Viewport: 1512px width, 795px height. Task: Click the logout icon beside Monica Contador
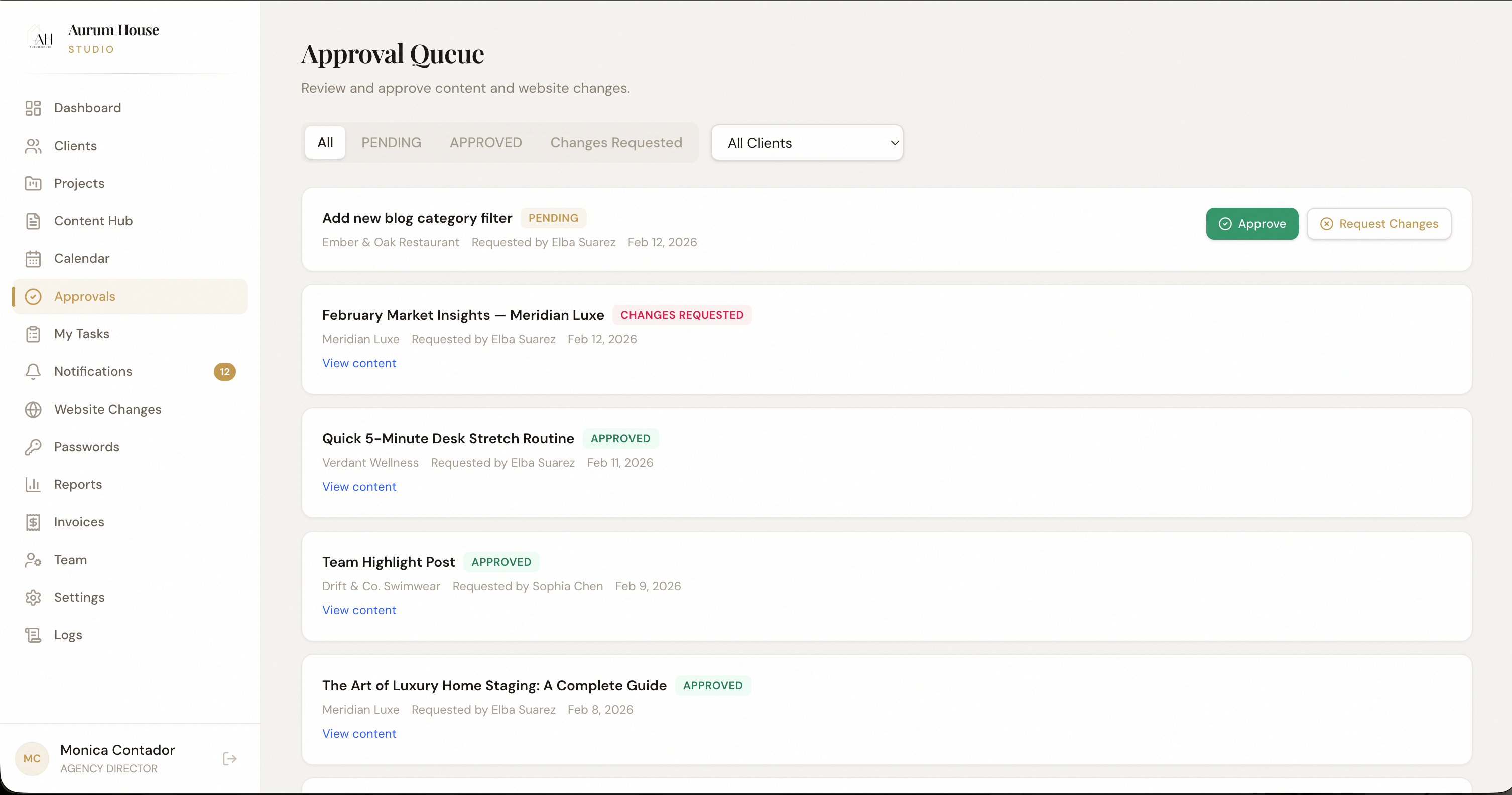[229, 759]
